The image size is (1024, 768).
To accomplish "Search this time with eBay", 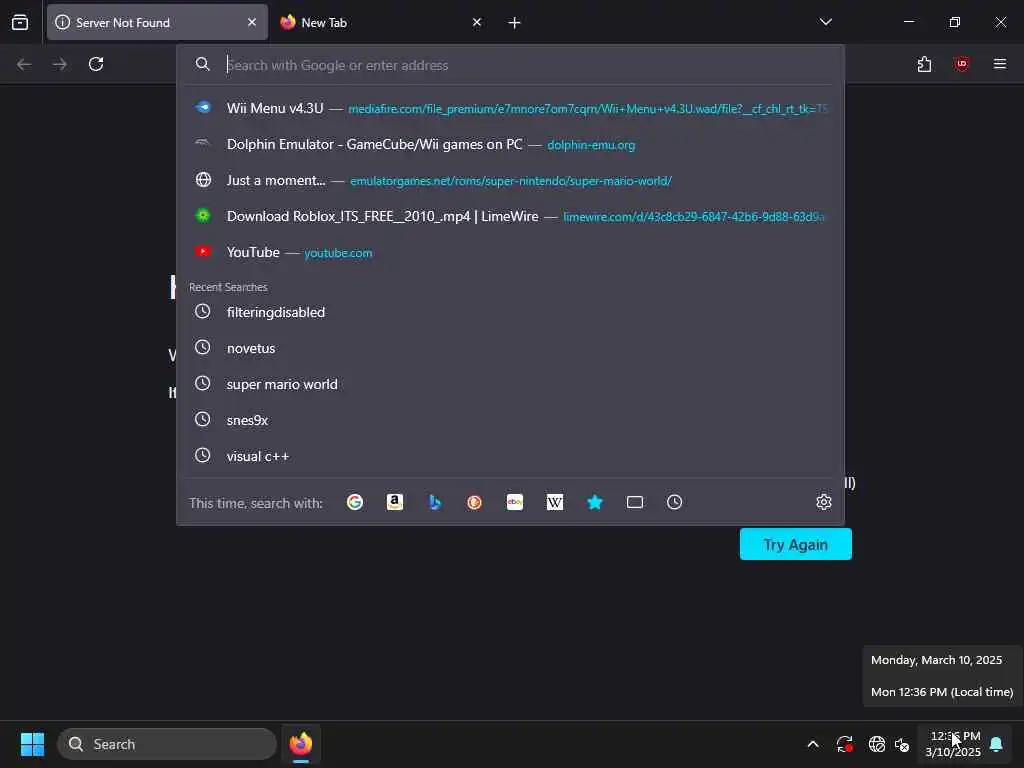I will point(515,502).
